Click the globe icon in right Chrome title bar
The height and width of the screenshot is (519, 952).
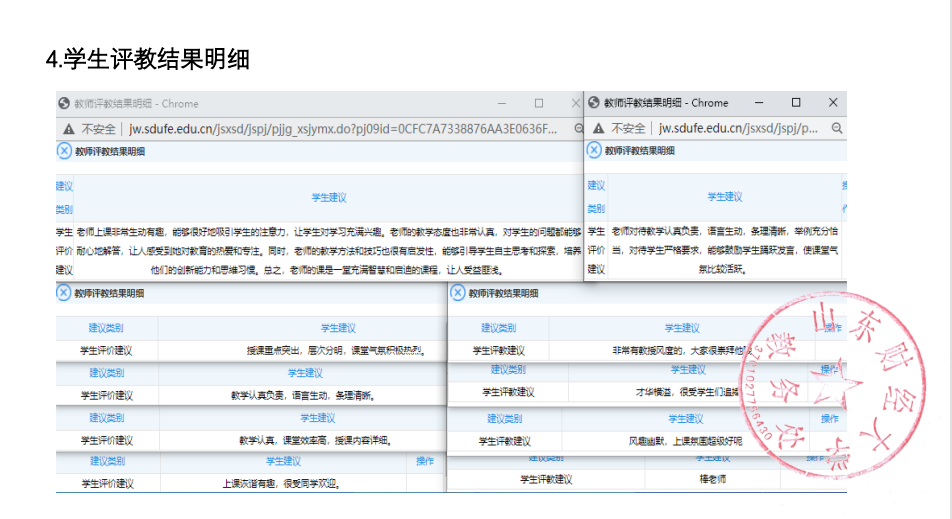tap(594, 102)
